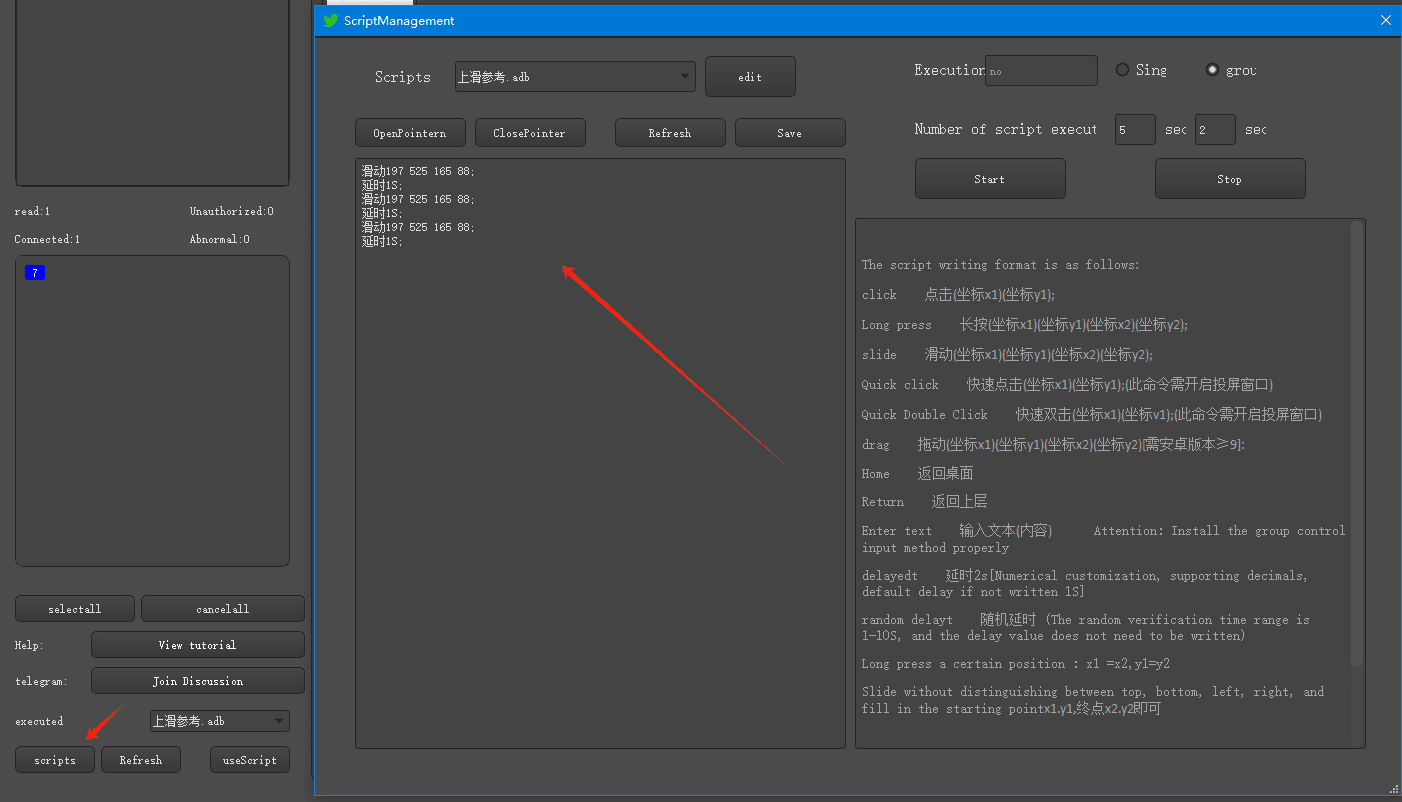Screen dimensions: 1402x802
Task: Close the ScriptManagement window
Action: tap(1385, 20)
